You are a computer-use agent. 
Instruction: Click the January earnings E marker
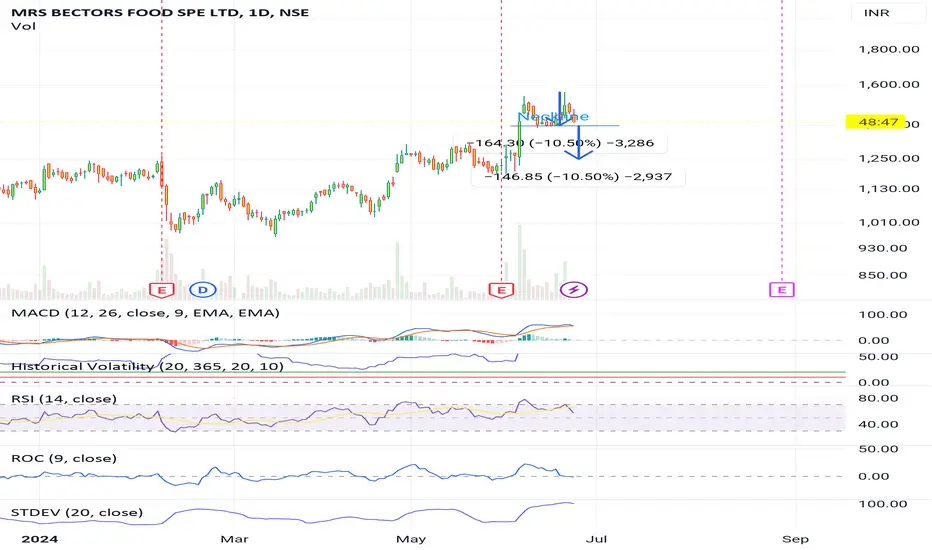pos(161,290)
